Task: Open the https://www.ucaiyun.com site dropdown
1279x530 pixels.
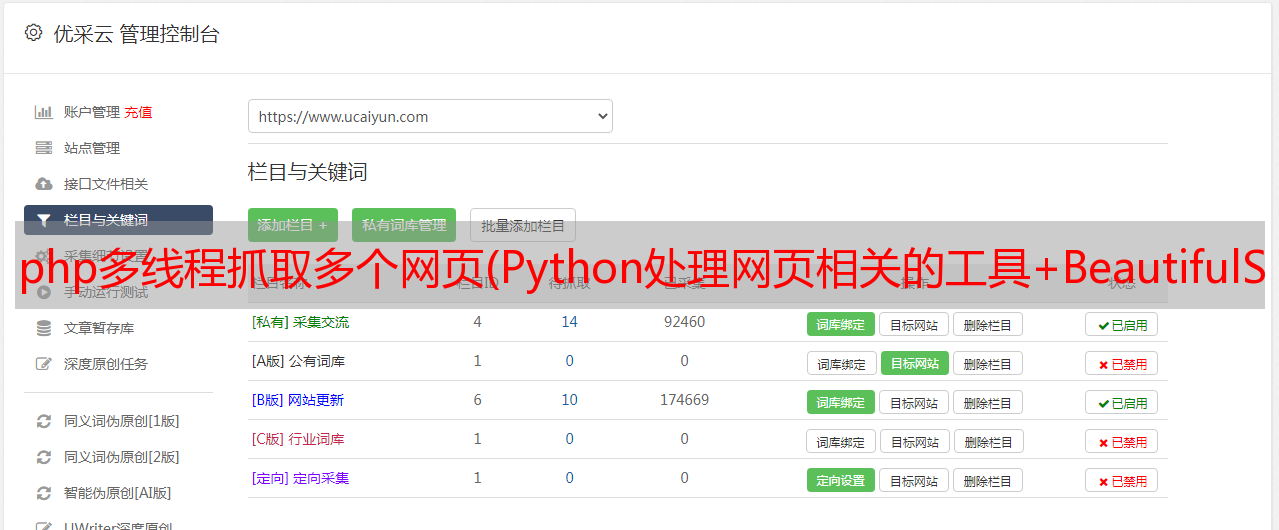Action: 430,116
